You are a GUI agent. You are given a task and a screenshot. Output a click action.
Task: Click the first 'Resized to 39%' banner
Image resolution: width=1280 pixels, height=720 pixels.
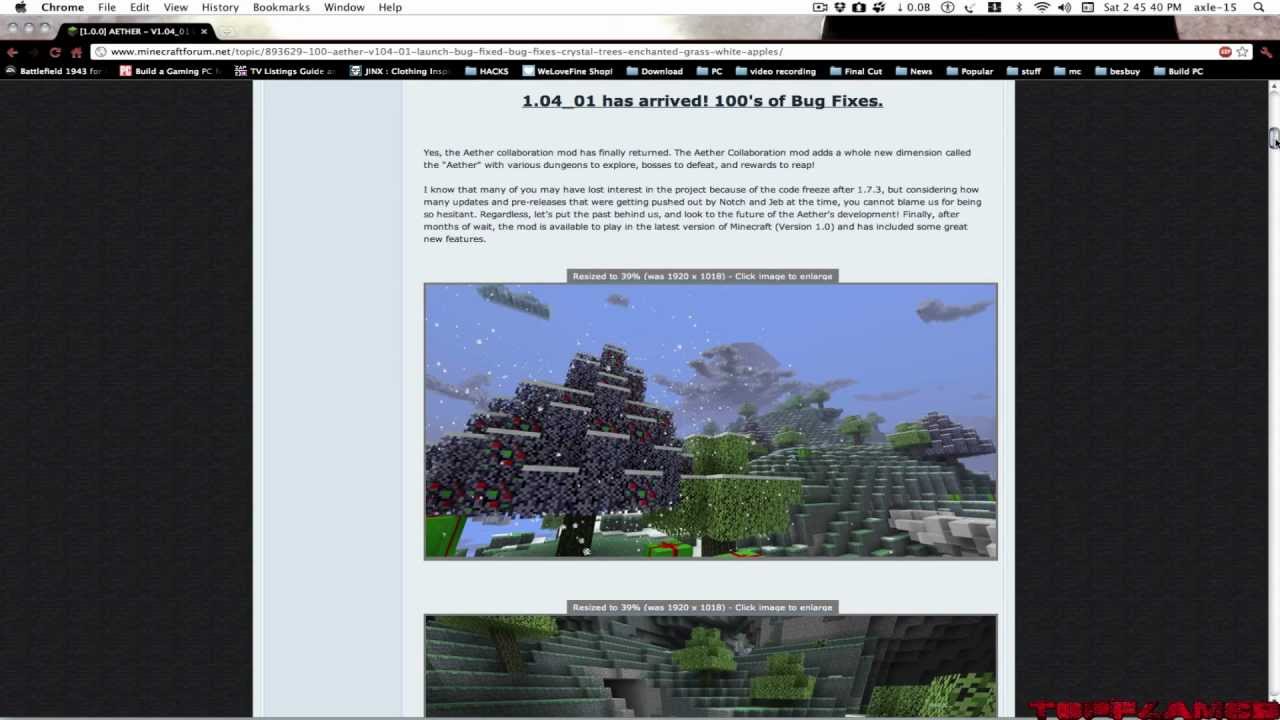pyautogui.click(x=702, y=276)
